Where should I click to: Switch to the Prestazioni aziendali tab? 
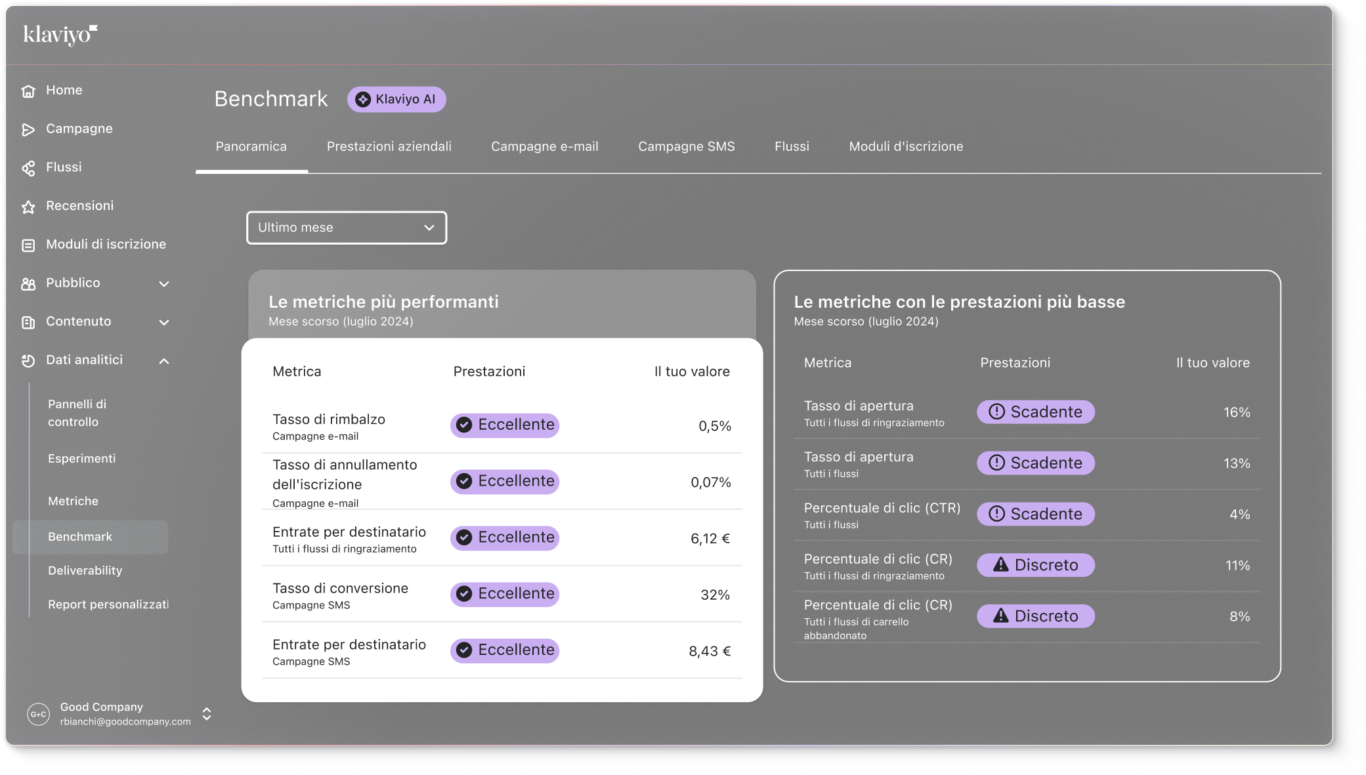click(x=389, y=146)
